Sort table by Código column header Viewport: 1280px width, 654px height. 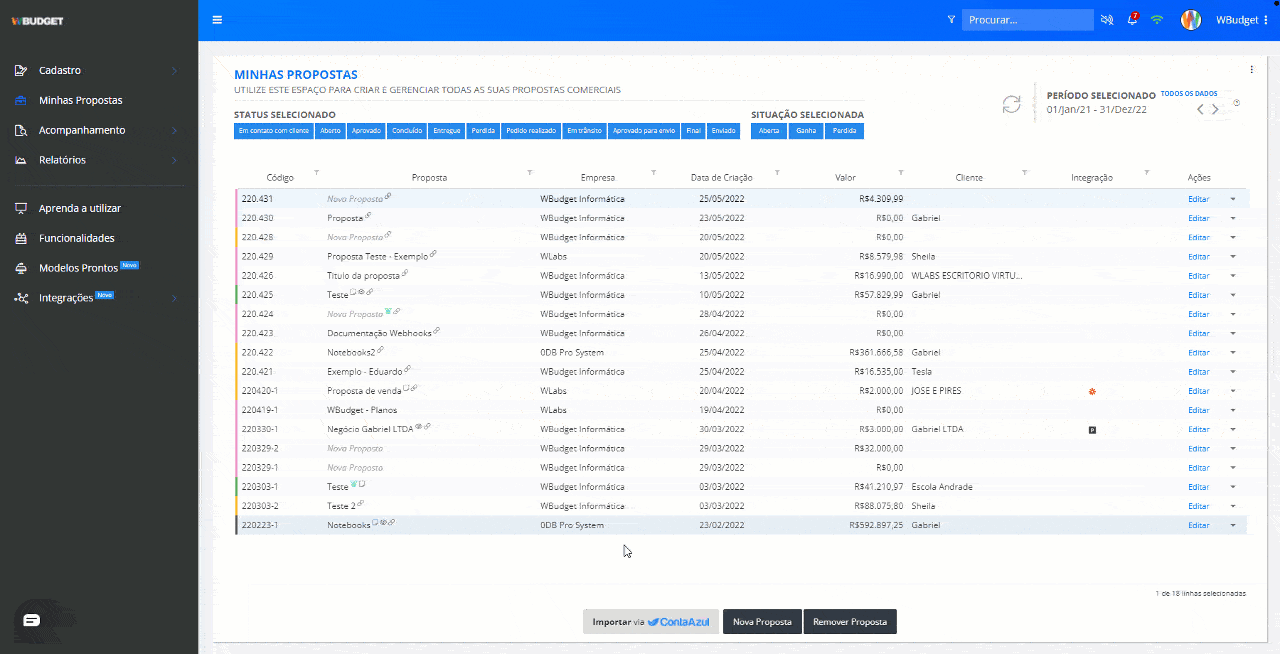tap(280, 178)
